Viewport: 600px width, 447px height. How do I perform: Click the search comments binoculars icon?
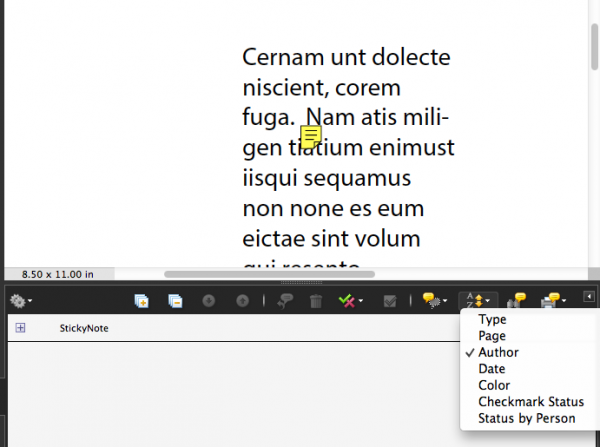pos(517,300)
